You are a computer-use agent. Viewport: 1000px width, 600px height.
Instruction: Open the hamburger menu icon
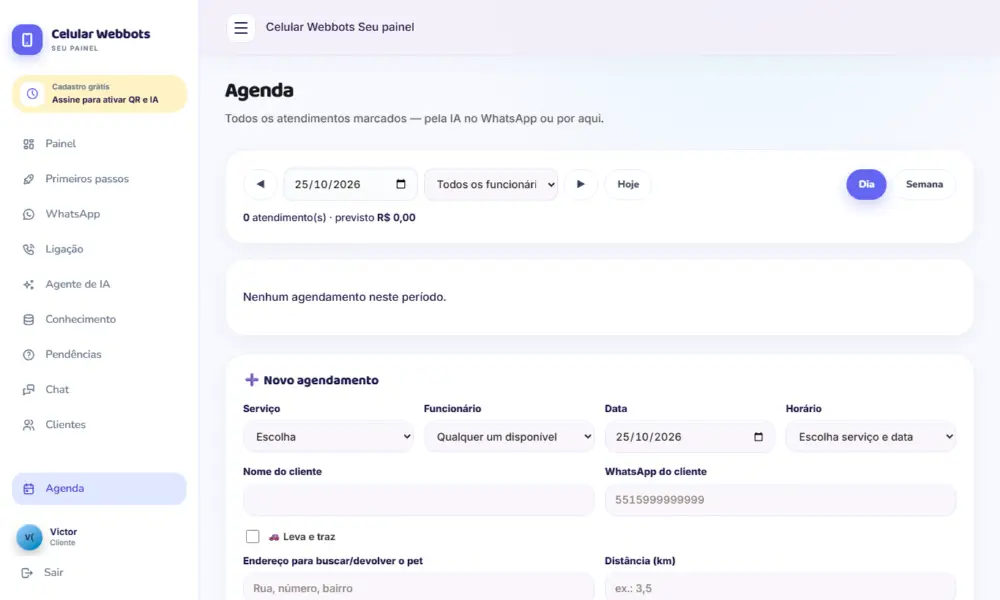pyautogui.click(x=241, y=27)
